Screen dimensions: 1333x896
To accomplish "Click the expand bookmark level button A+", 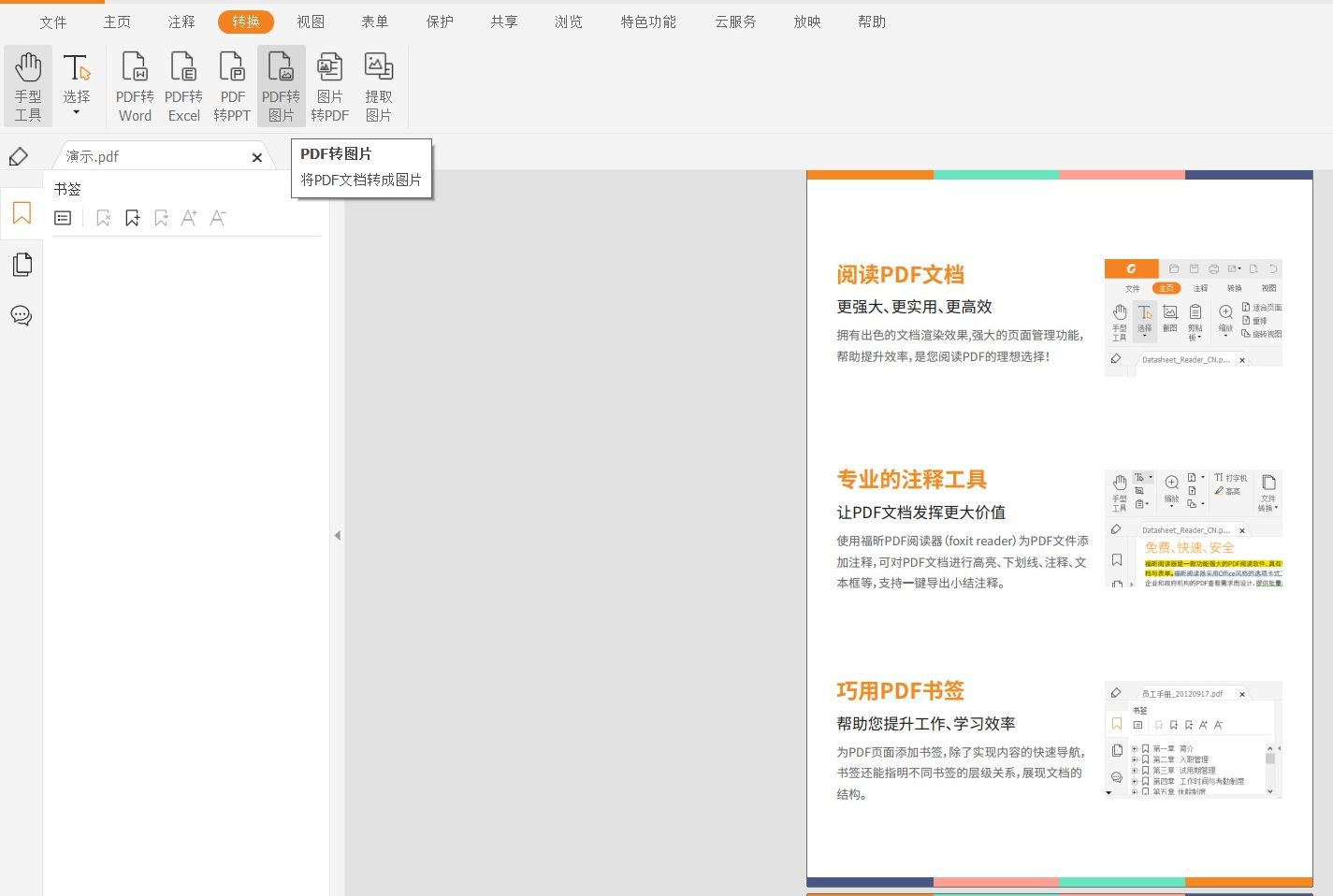I will pos(189,217).
